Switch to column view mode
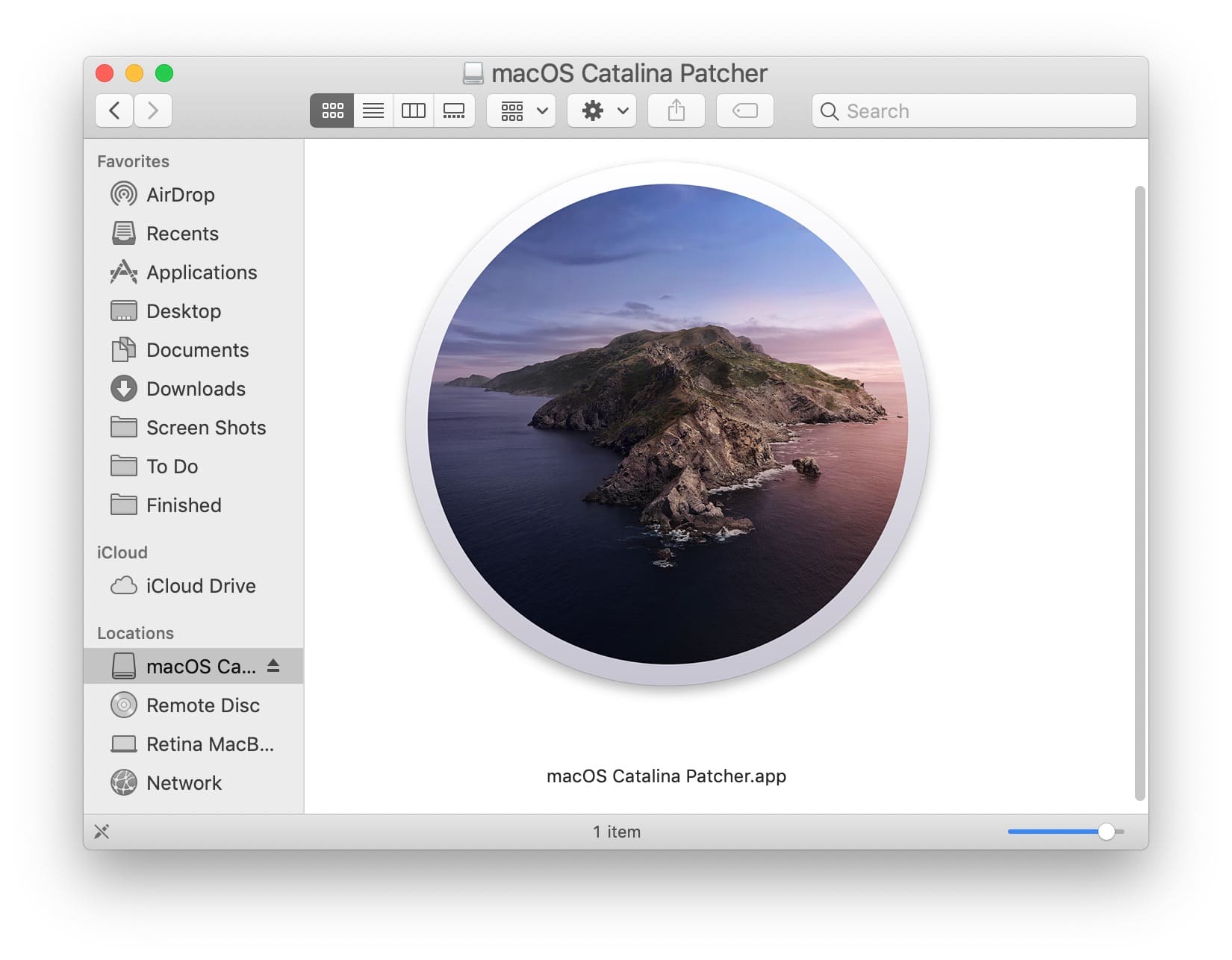1232x960 pixels. tap(414, 111)
